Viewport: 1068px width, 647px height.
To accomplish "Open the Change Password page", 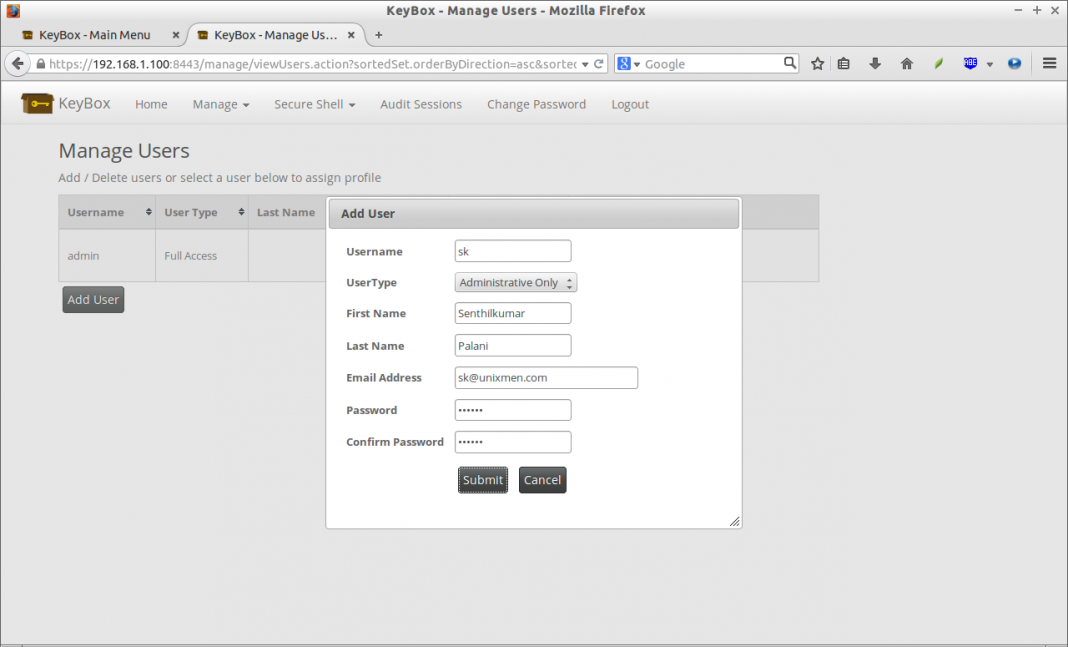I will tap(536, 104).
